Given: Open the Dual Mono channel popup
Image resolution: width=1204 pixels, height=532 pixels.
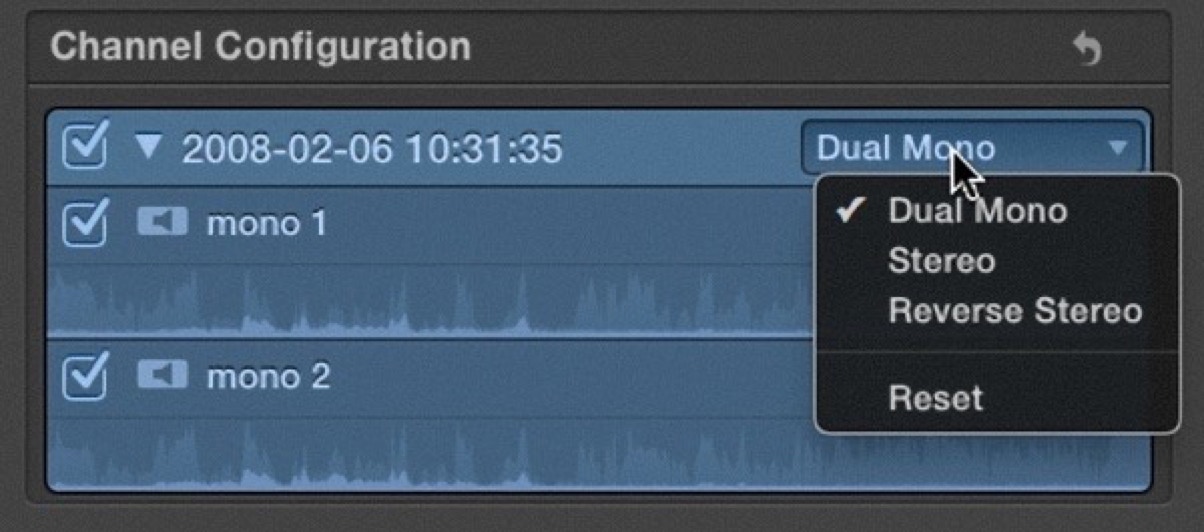Looking at the screenshot, I should pyautogui.click(x=972, y=149).
